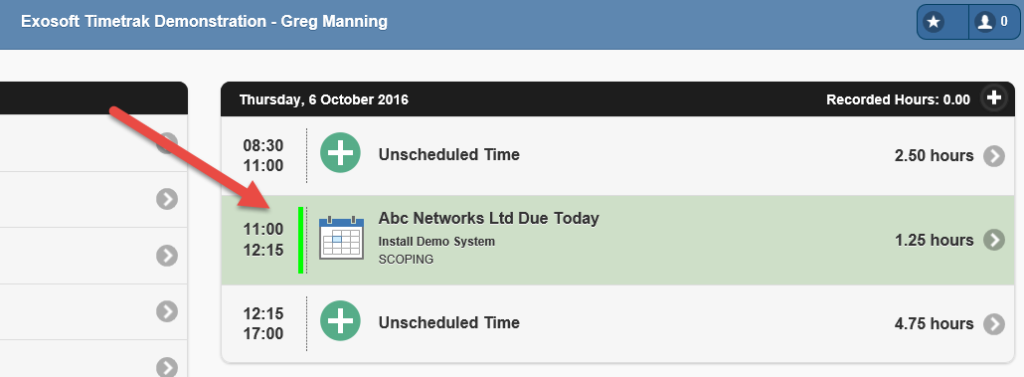Select Unscheduled Time entry at 12:15
This screenshot has width=1024, height=377.
pos(449,323)
